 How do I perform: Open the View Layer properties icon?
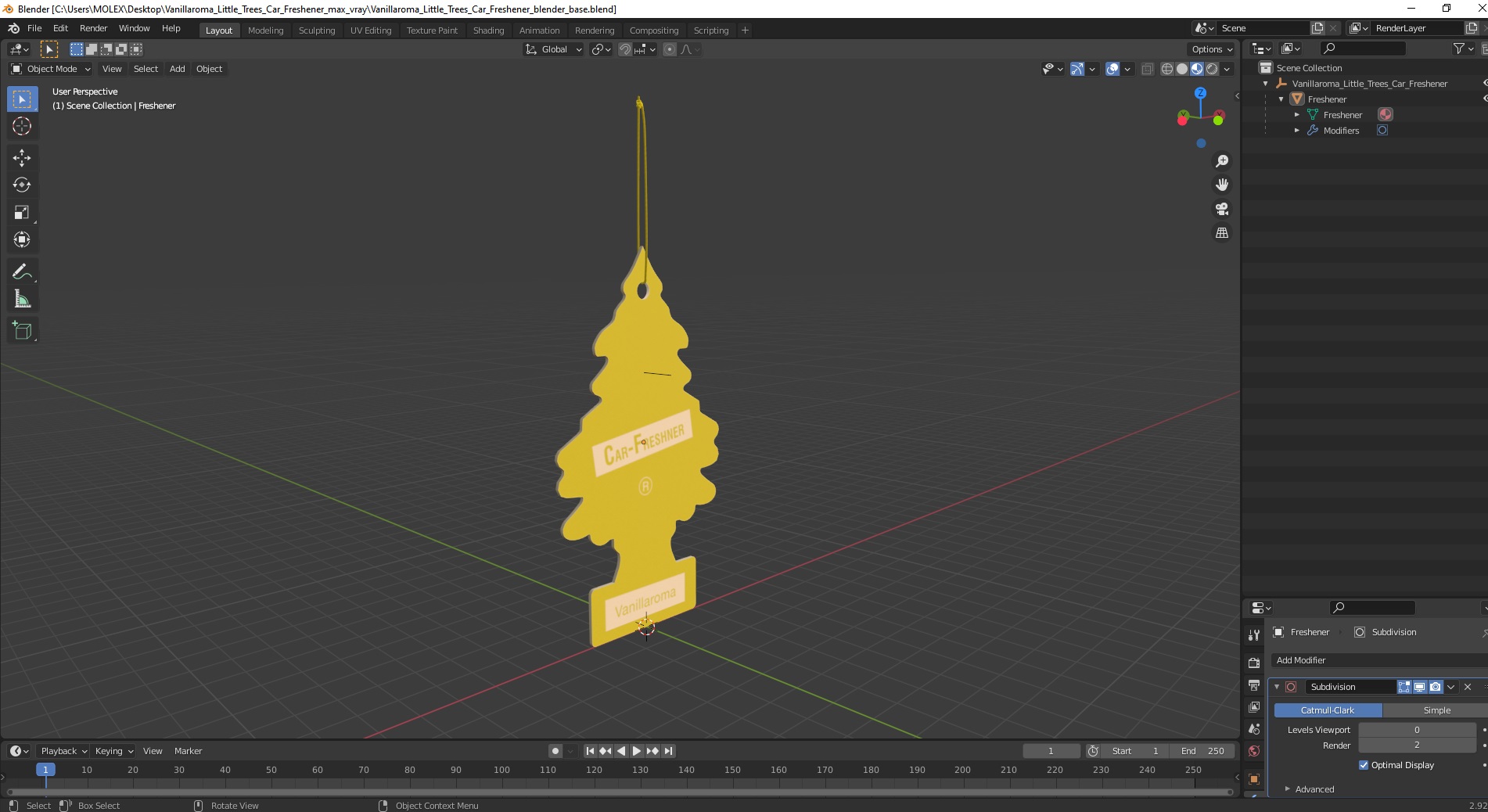(x=1254, y=707)
